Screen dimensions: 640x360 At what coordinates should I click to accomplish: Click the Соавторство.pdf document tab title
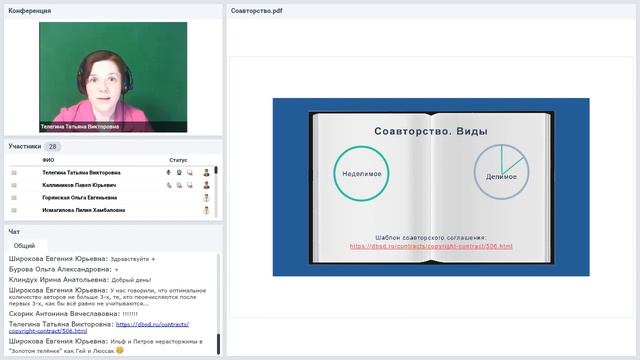coord(256,11)
